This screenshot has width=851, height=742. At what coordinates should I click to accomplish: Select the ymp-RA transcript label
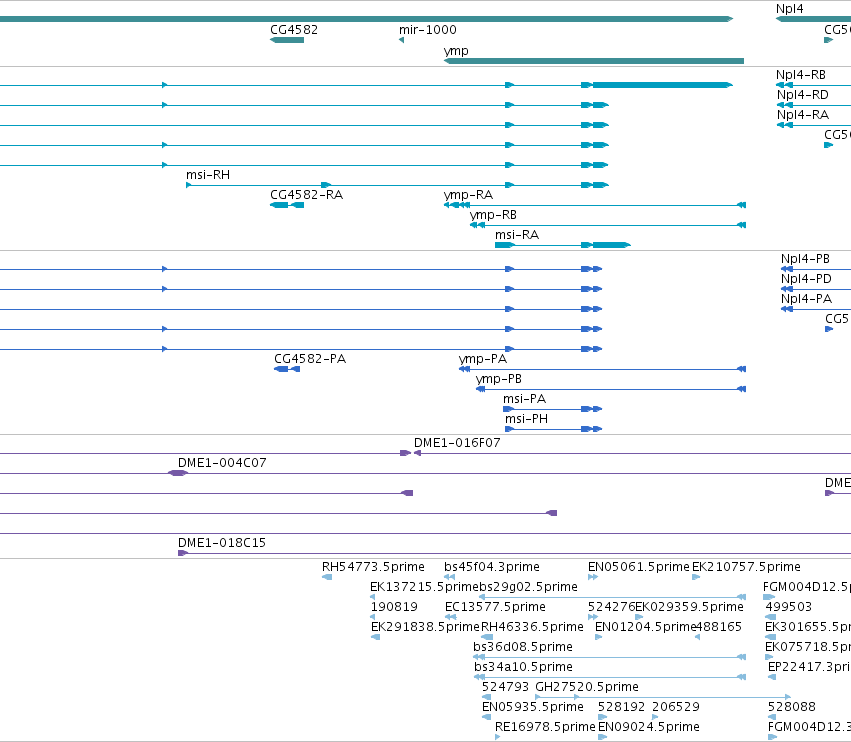[468, 195]
